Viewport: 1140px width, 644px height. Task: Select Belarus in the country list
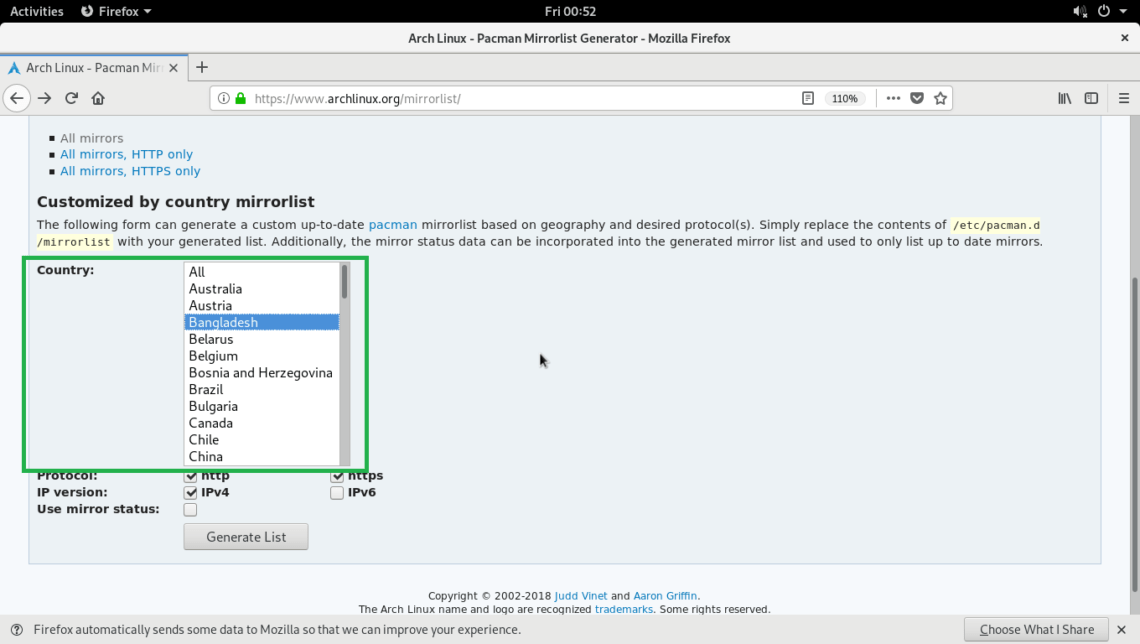tap(262, 339)
